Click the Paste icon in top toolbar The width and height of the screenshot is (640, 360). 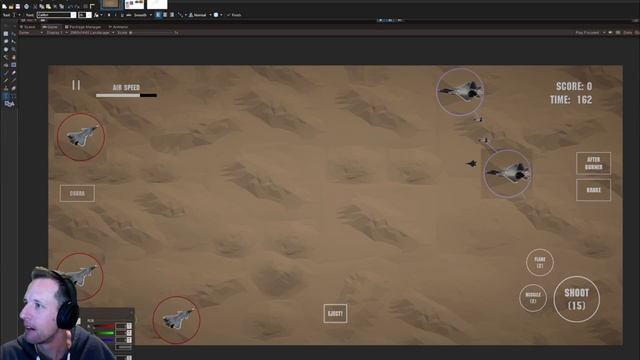[x=48, y=7]
